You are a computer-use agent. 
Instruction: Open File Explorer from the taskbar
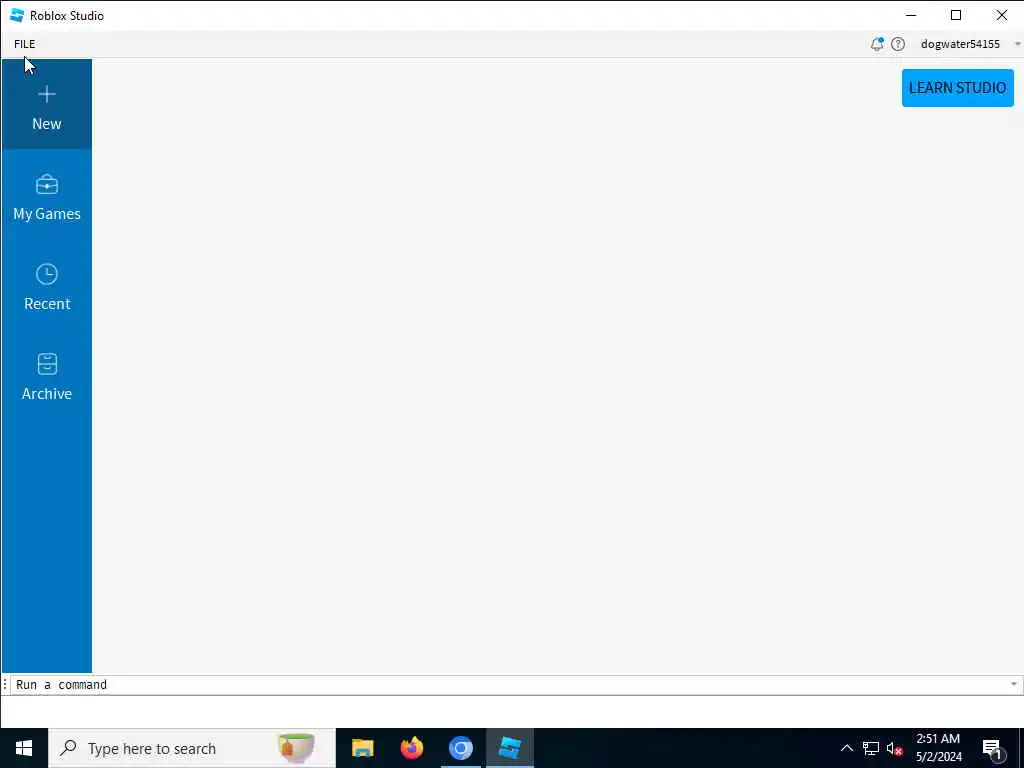362,748
